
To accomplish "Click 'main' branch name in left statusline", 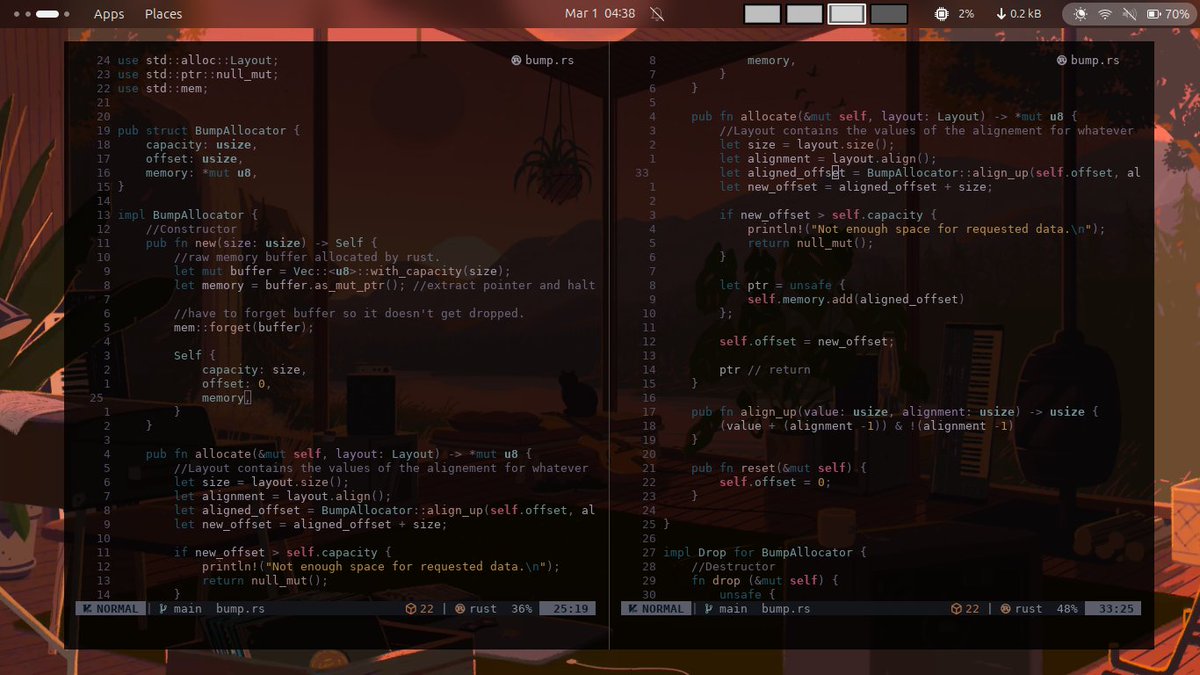I will (x=187, y=608).
